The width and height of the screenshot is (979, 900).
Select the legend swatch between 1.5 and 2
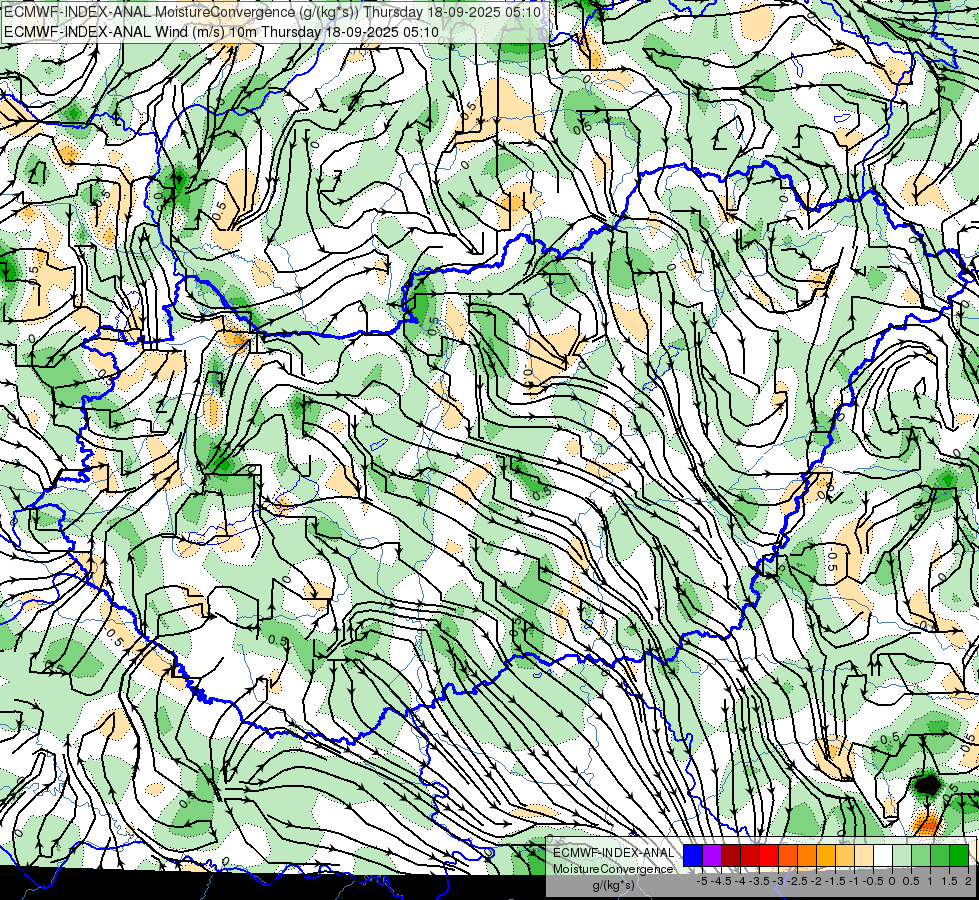[959, 856]
